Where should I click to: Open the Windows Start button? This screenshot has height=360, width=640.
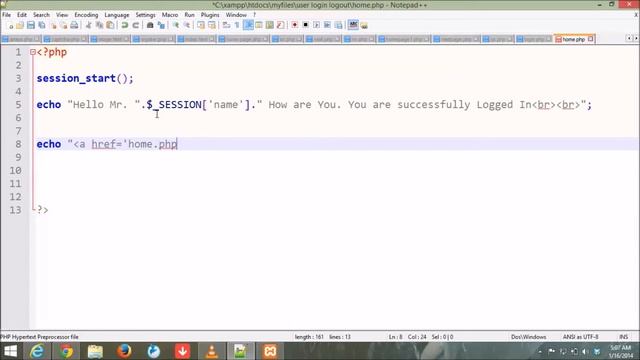(10, 351)
